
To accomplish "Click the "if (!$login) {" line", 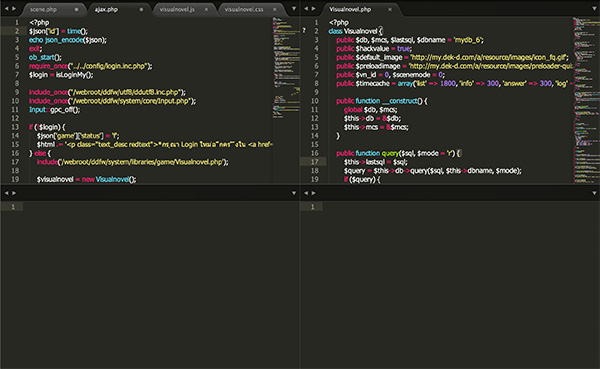I will click(x=47, y=127).
